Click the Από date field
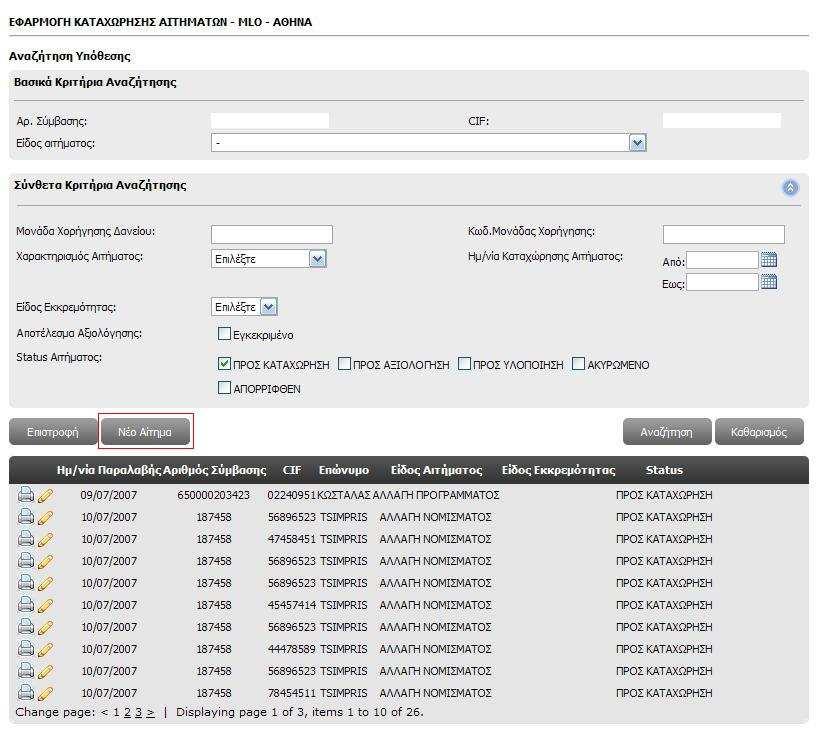 point(722,260)
